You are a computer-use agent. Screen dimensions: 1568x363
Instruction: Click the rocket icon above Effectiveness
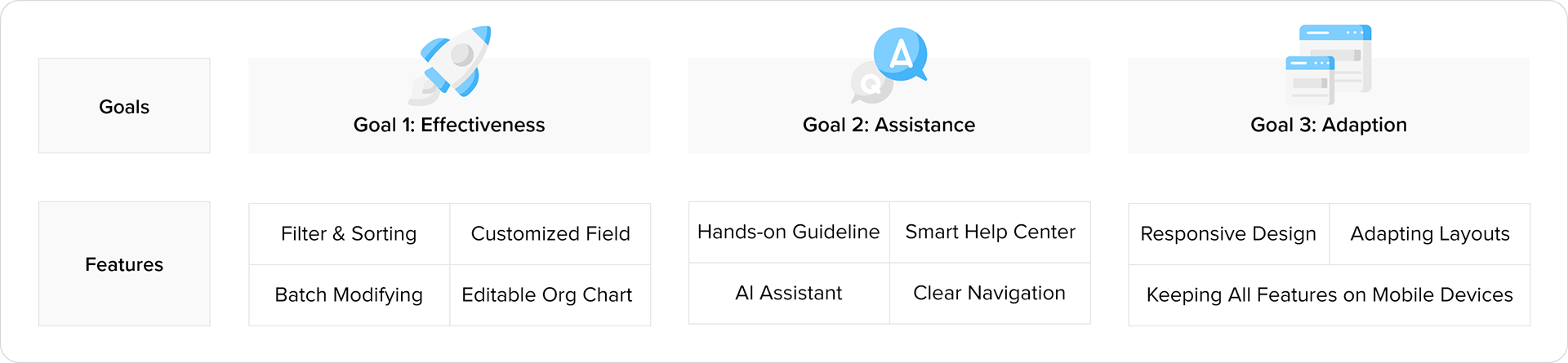coord(453,65)
